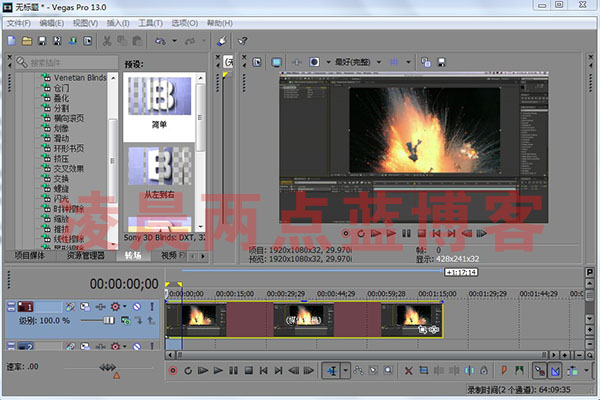The height and width of the screenshot is (400, 600).
Task: Select the Normal Edit tool
Action: click(332, 371)
